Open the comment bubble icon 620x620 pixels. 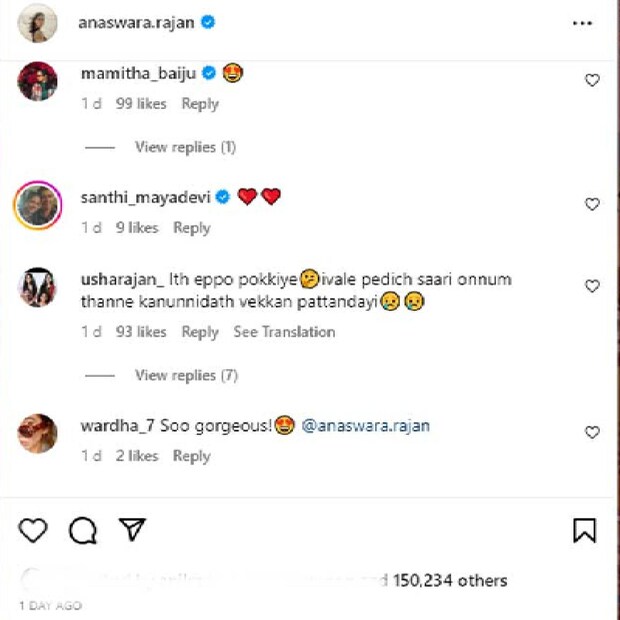[82, 530]
